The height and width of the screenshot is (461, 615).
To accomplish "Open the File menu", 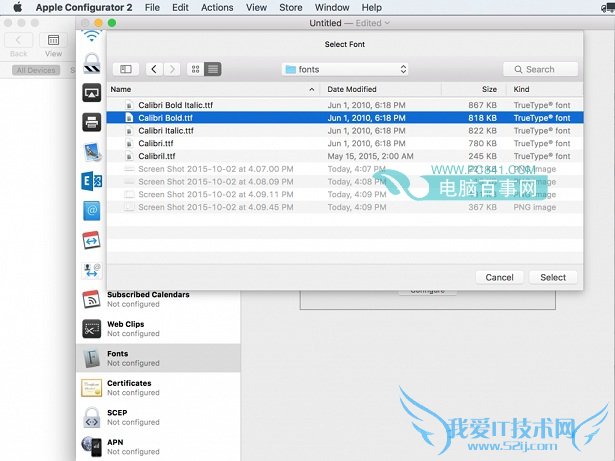I will pos(152,7).
